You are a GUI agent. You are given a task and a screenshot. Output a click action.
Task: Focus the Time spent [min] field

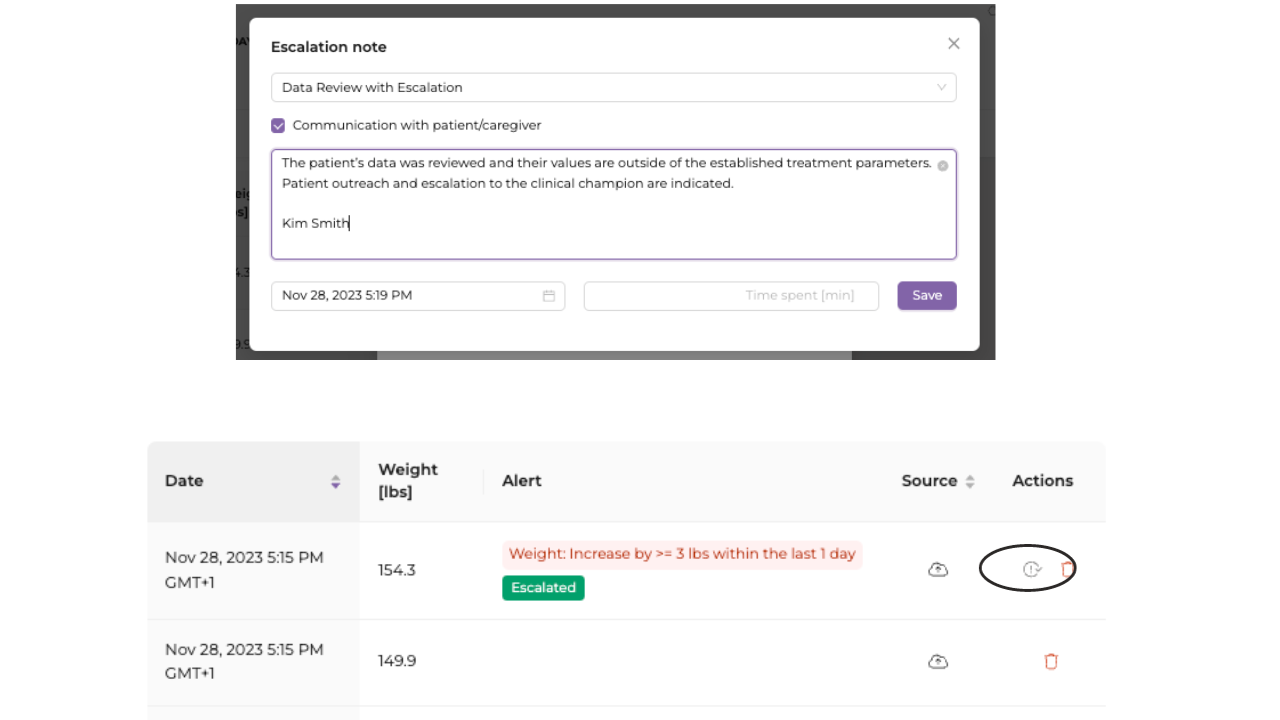coord(731,296)
